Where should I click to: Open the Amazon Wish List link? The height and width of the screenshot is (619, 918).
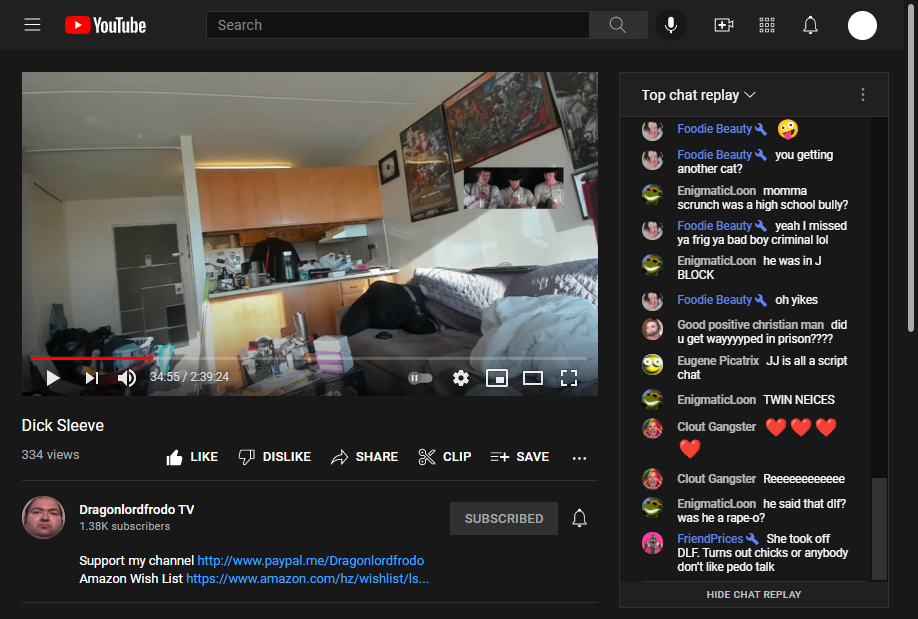coord(307,579)
